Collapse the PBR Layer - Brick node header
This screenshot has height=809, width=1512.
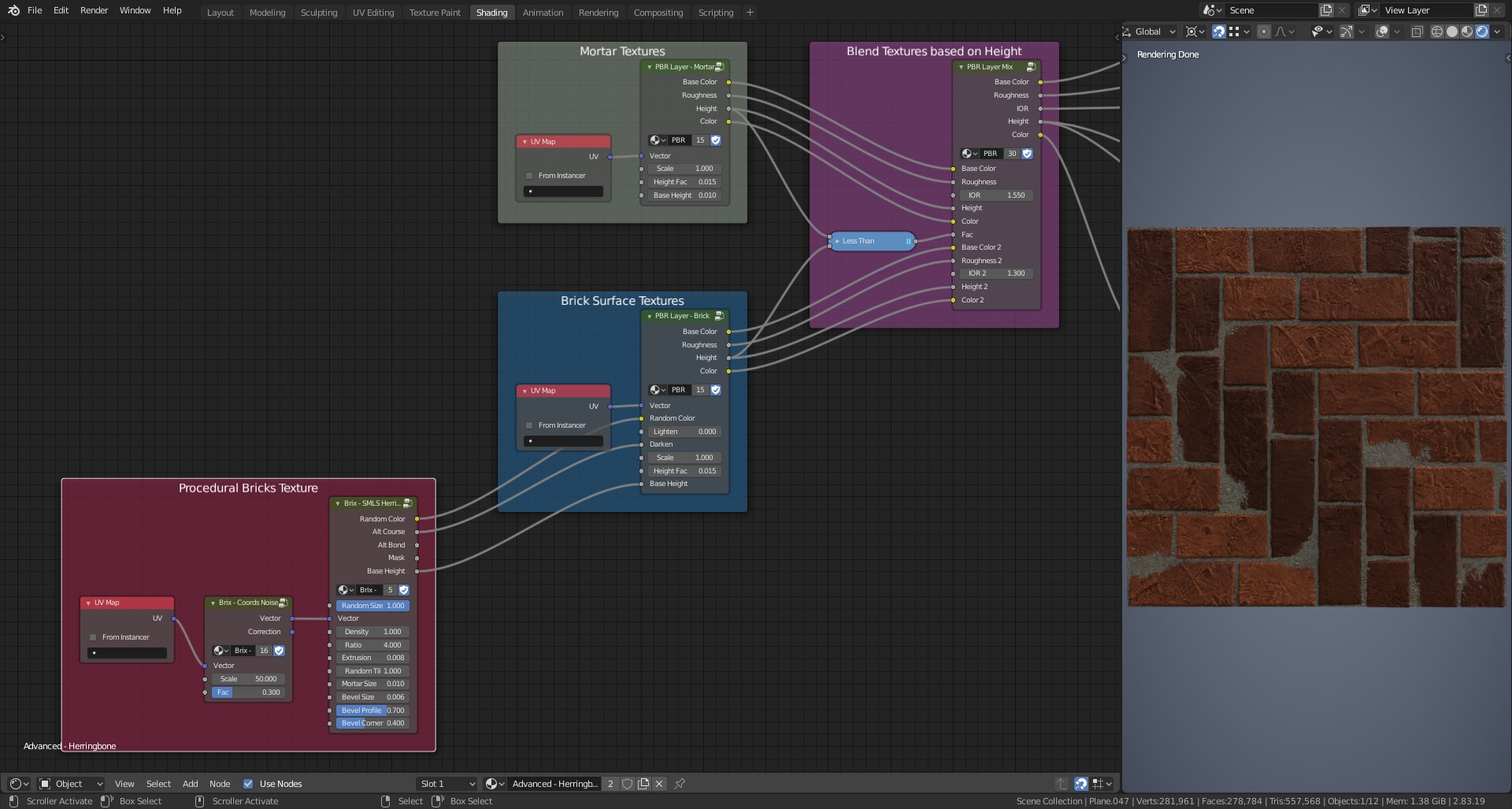(649, 316)
